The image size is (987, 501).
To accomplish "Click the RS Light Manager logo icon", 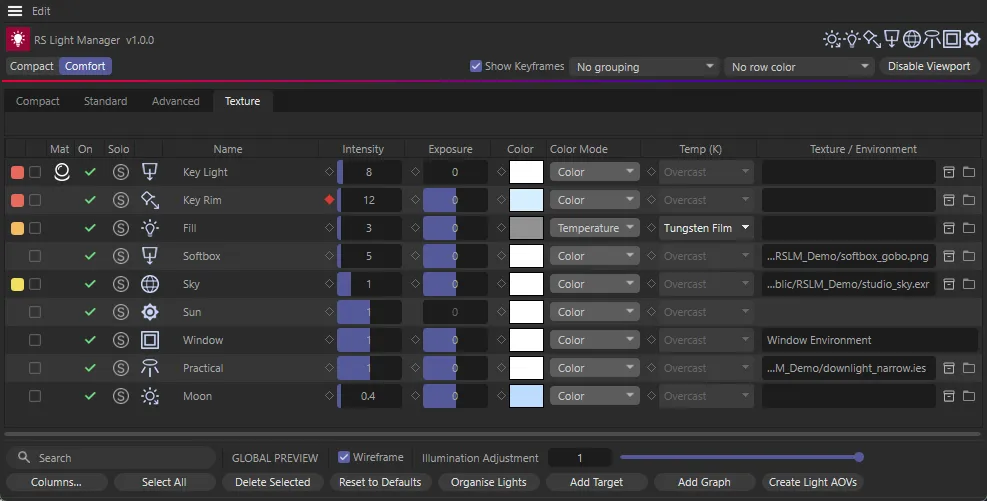I will (x=18, y=39).
